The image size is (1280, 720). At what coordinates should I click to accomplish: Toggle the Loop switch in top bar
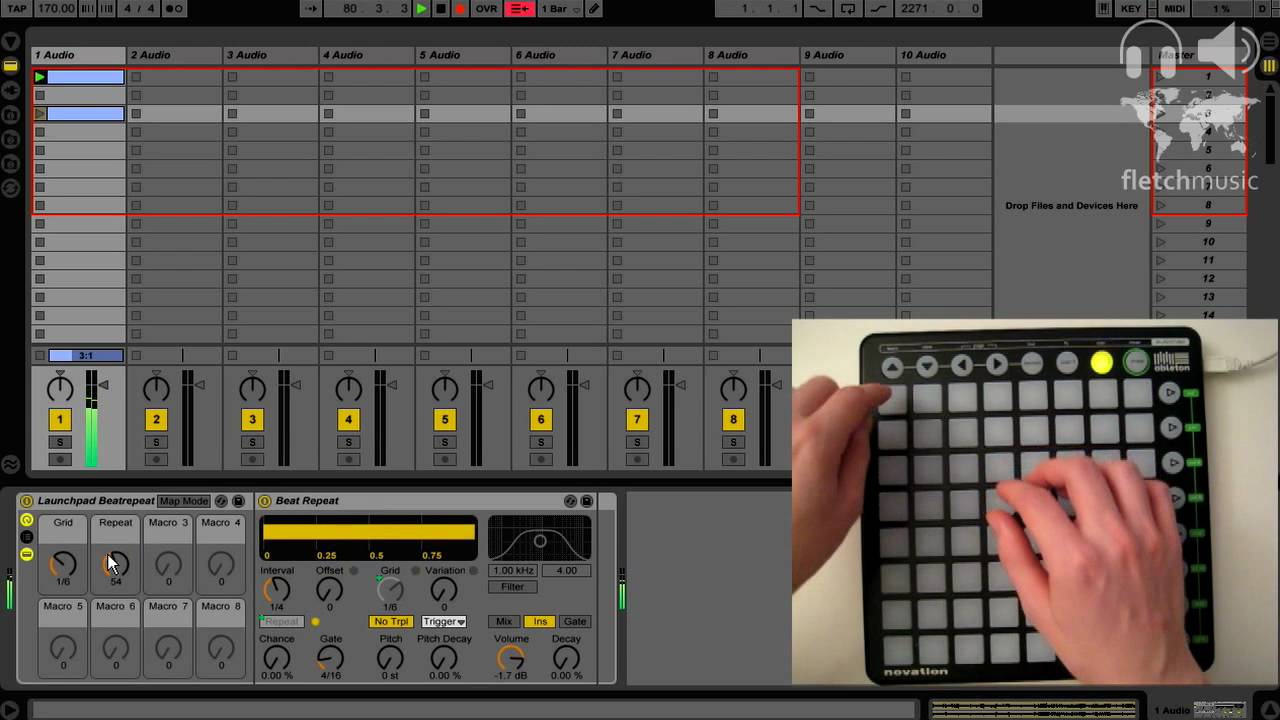click(x=848, y=9)
